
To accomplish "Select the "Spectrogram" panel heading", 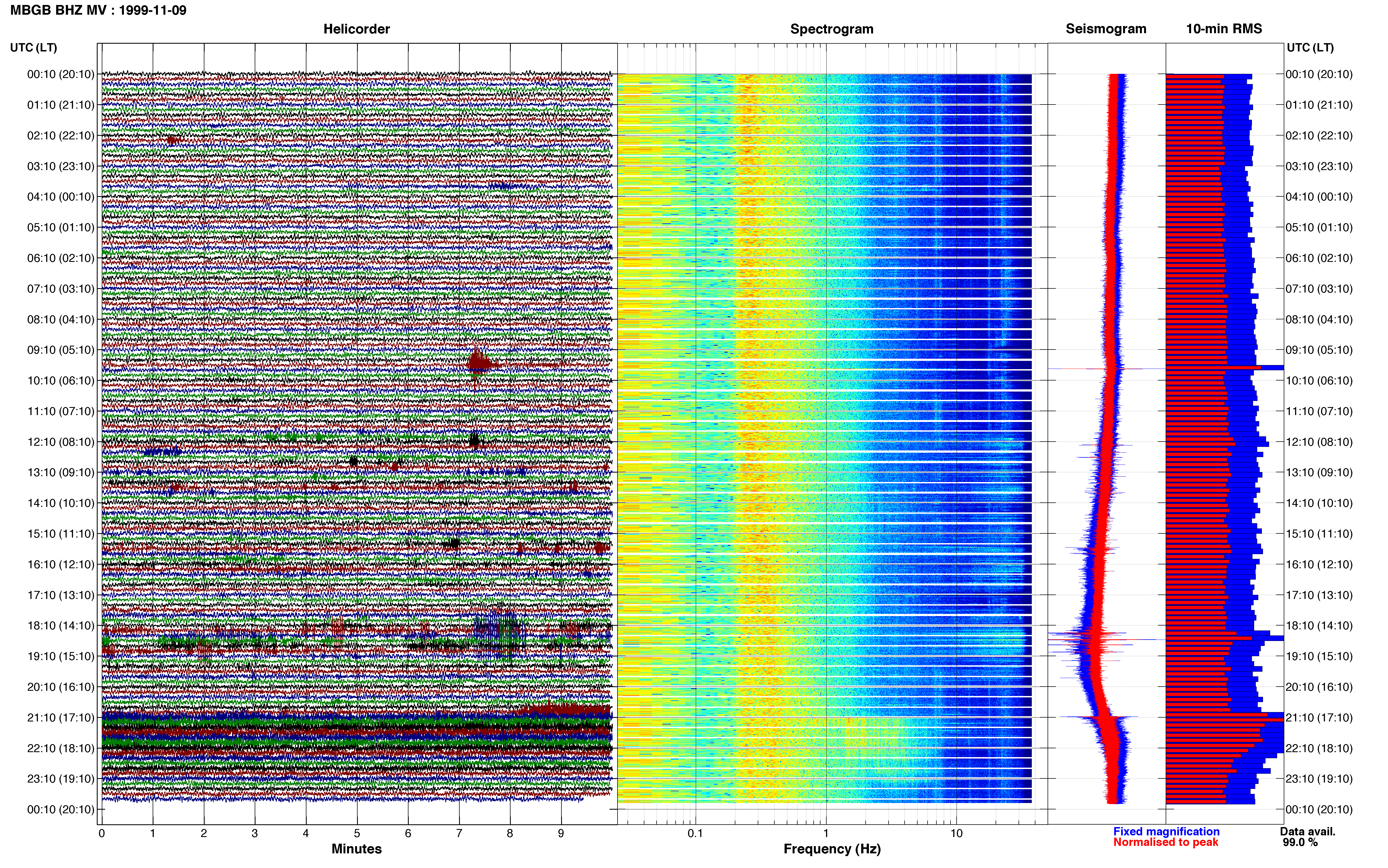I will pyautogui.click(x=832, y=29).
